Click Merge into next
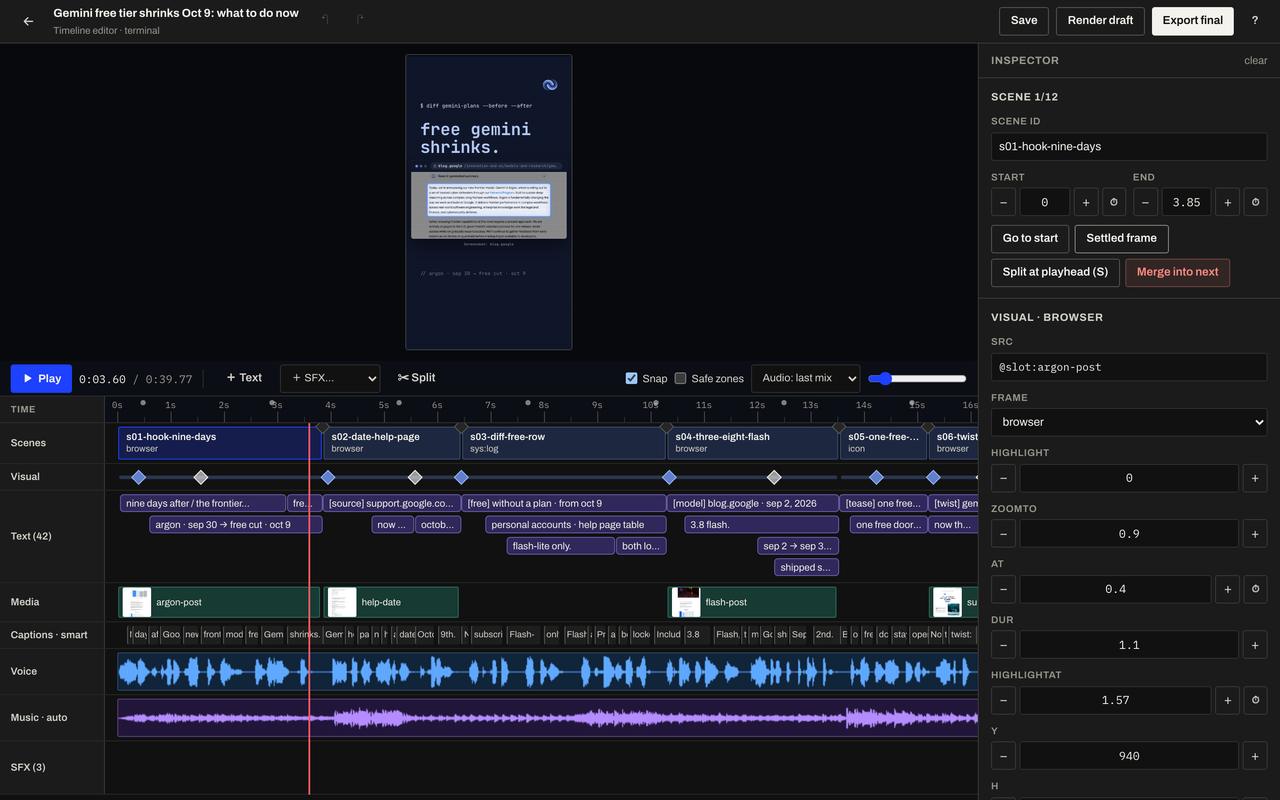 tap(1177, 272)
